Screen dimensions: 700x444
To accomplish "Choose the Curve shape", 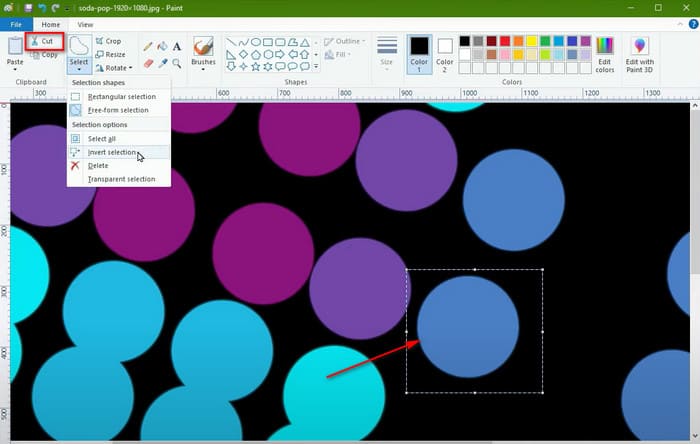I will 243,42.
